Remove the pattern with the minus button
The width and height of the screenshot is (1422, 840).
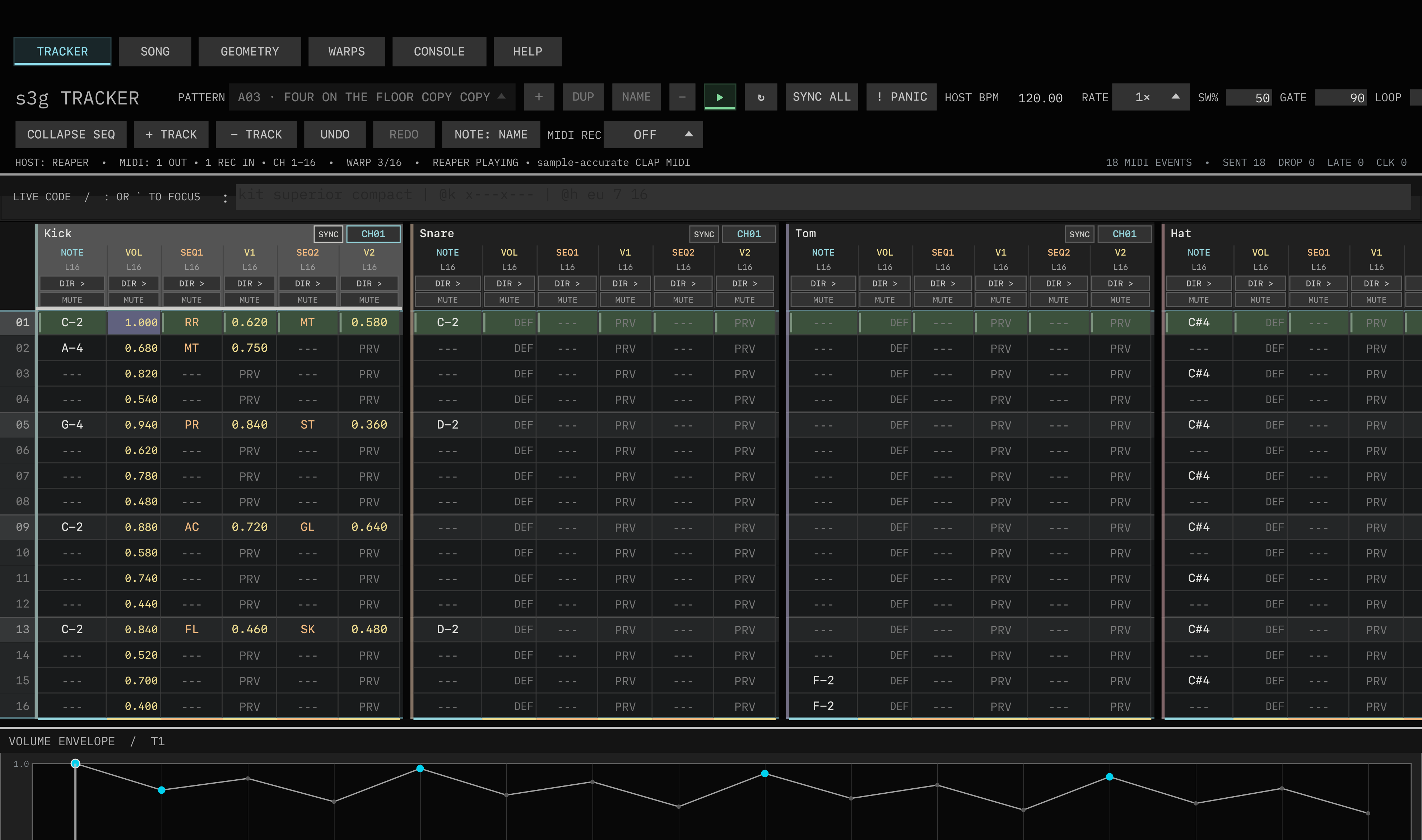(x=682, y=97)
